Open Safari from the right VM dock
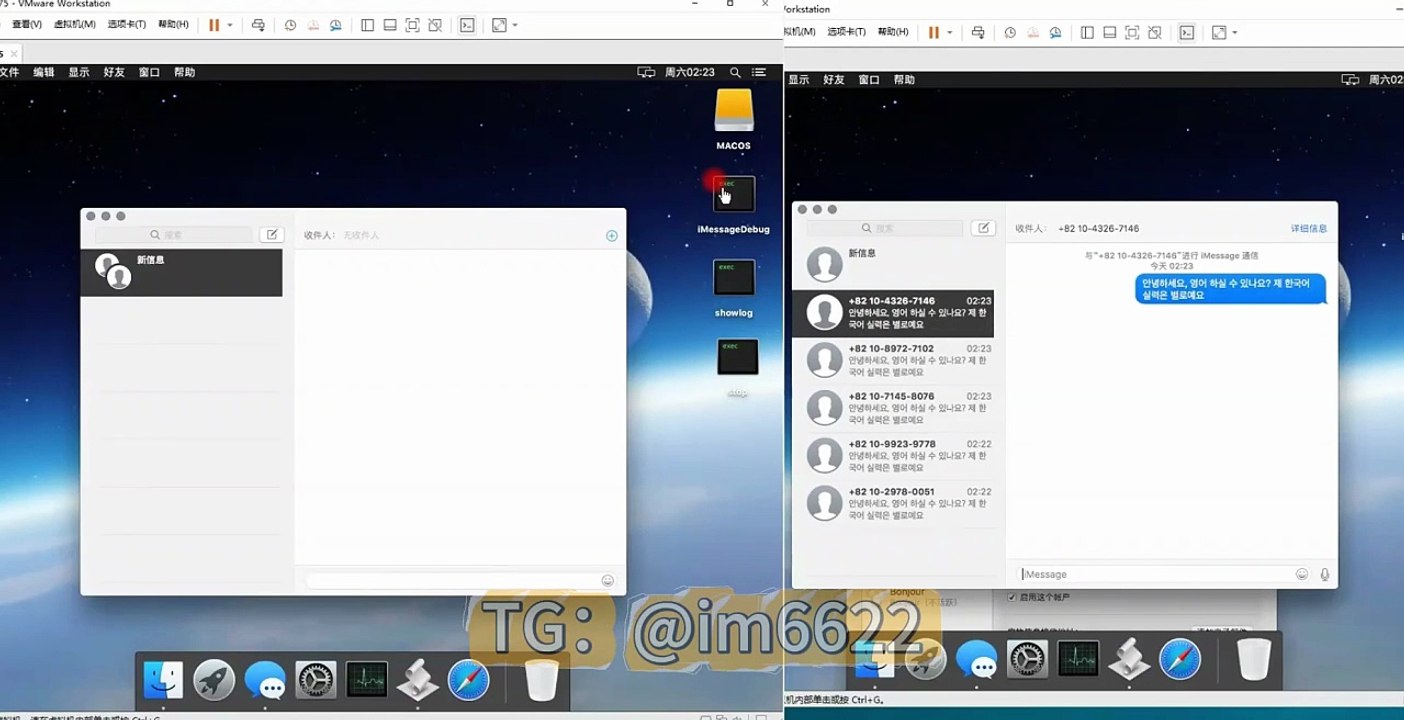This screenshot has width=1404, height=720. pyautogui.click(x=1180, y=660)
